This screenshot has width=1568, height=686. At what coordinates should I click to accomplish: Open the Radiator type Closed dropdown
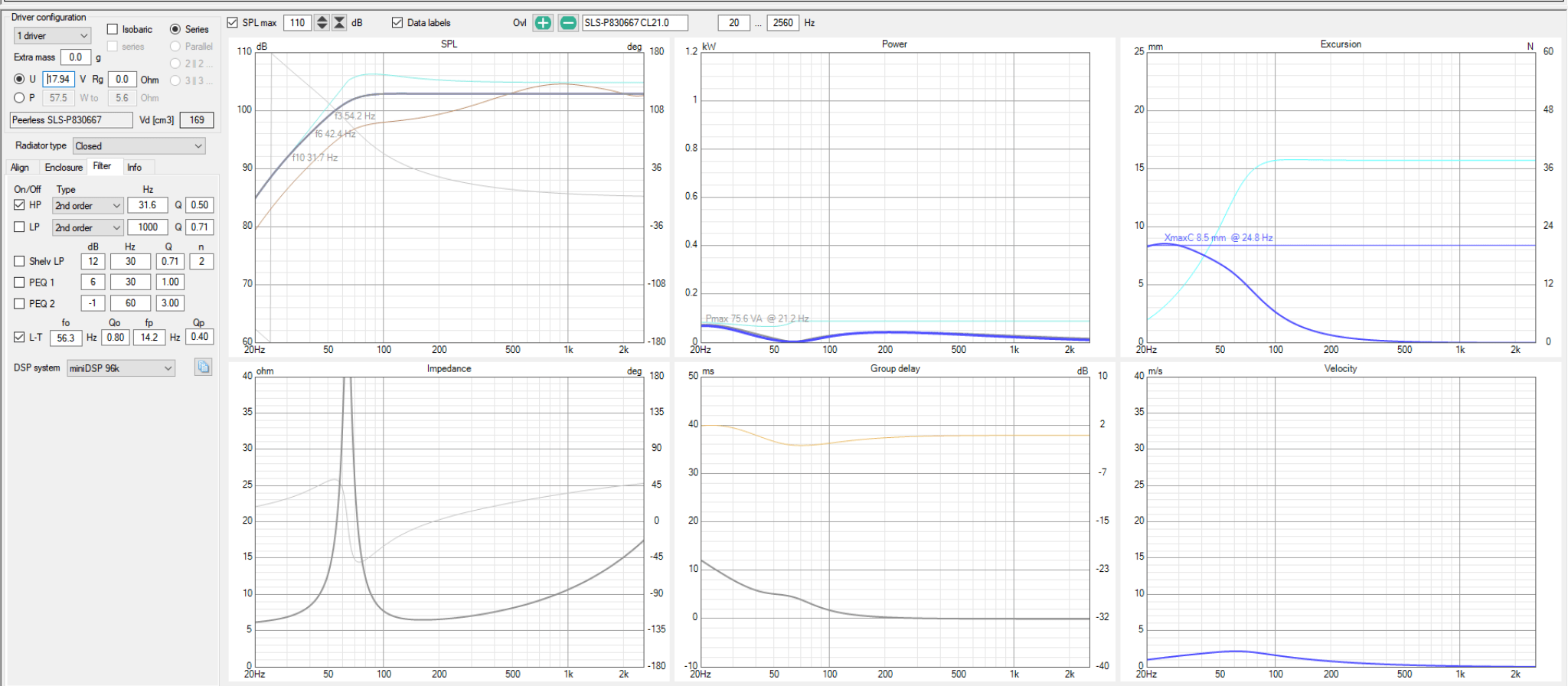coord(139,146)
